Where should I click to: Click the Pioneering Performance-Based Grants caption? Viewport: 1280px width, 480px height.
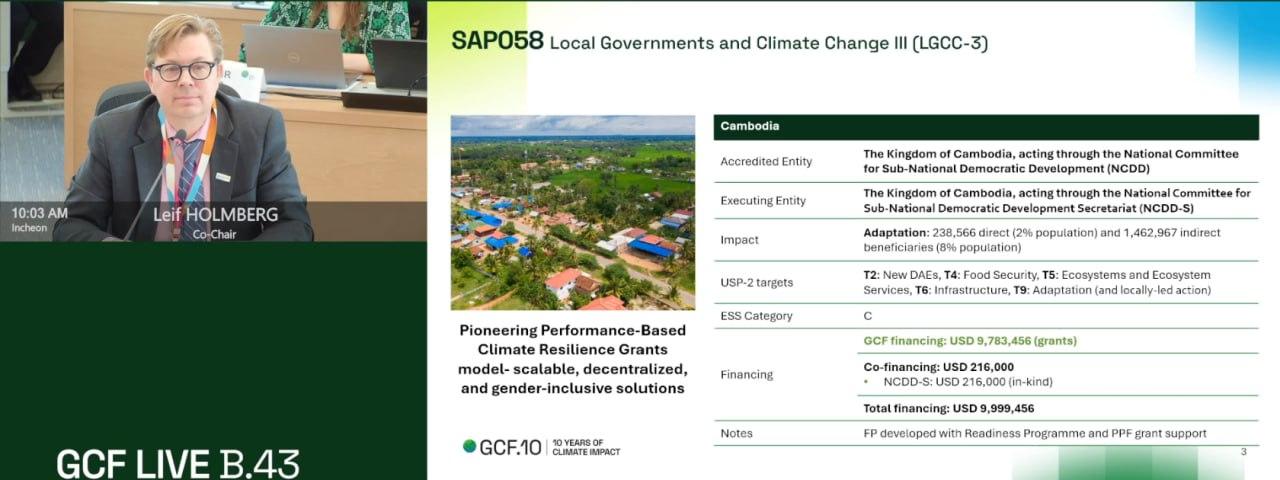click(x=572, y=359)
